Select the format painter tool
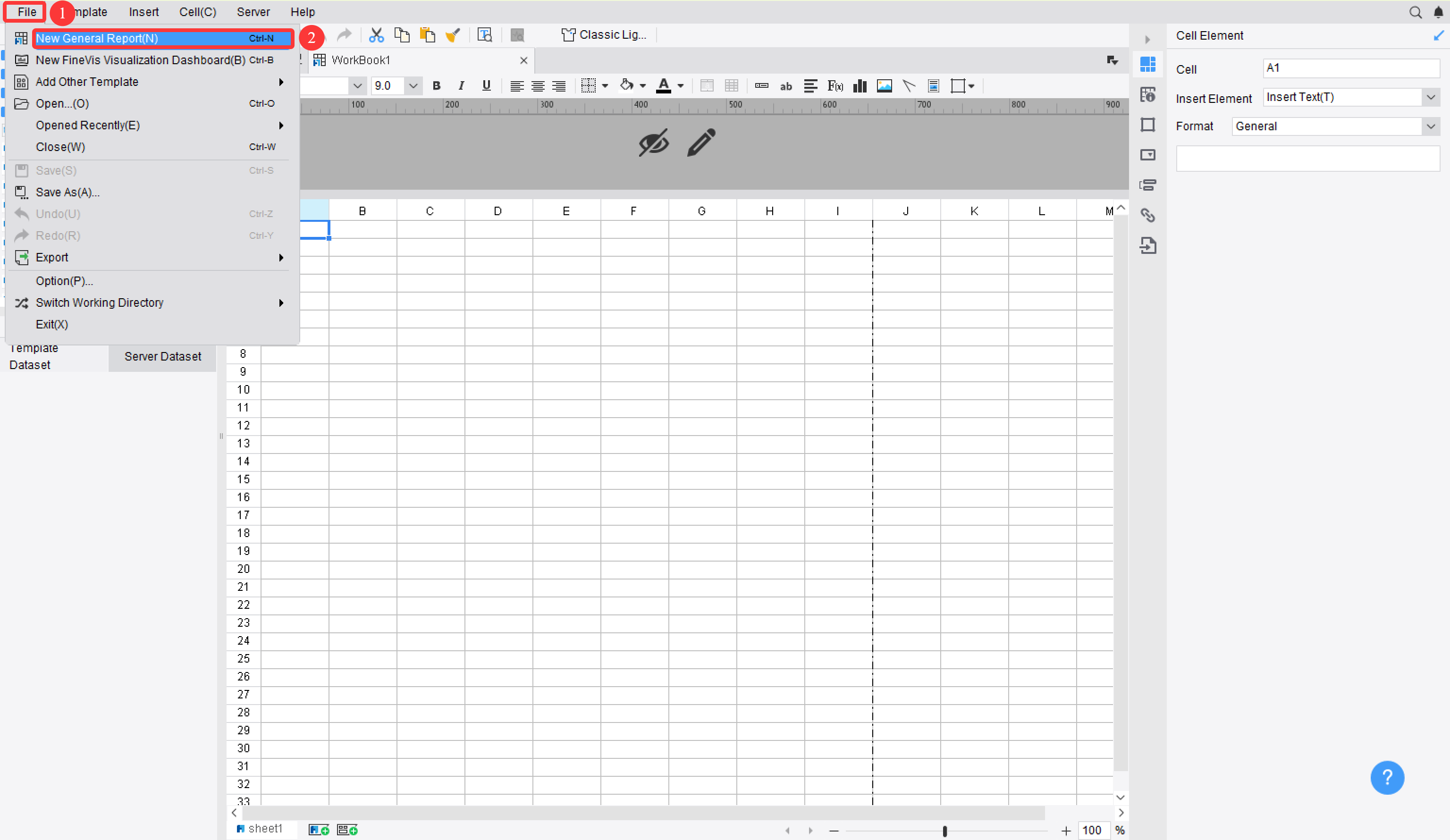1450x840 pixels. [454, 34]
